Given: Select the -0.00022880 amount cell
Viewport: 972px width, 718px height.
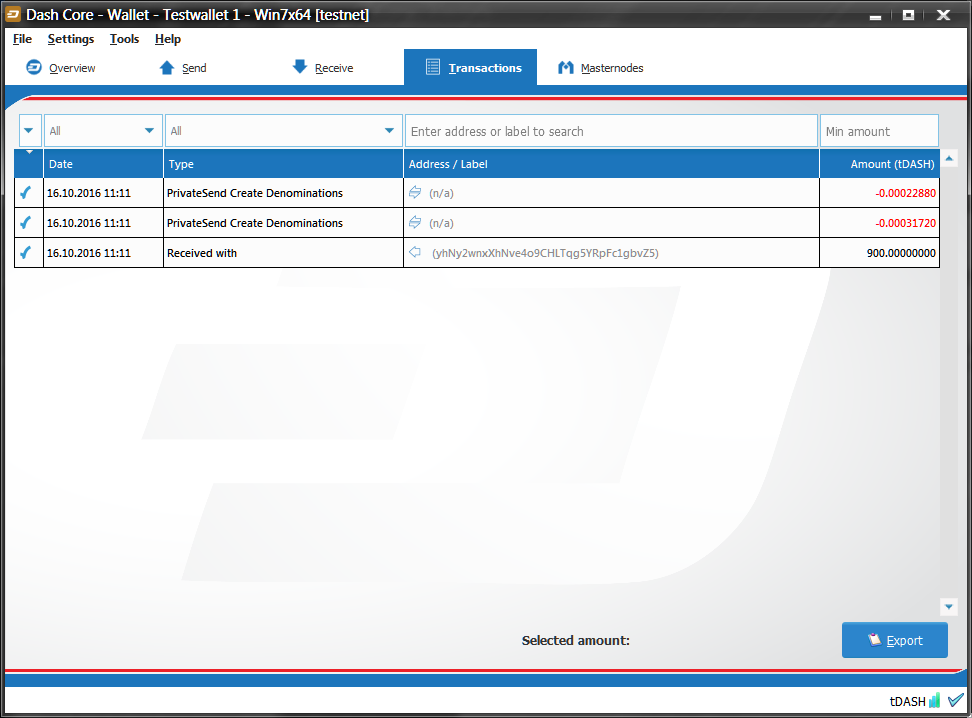Looking at the screenshot, I should (x=880, y=193).
